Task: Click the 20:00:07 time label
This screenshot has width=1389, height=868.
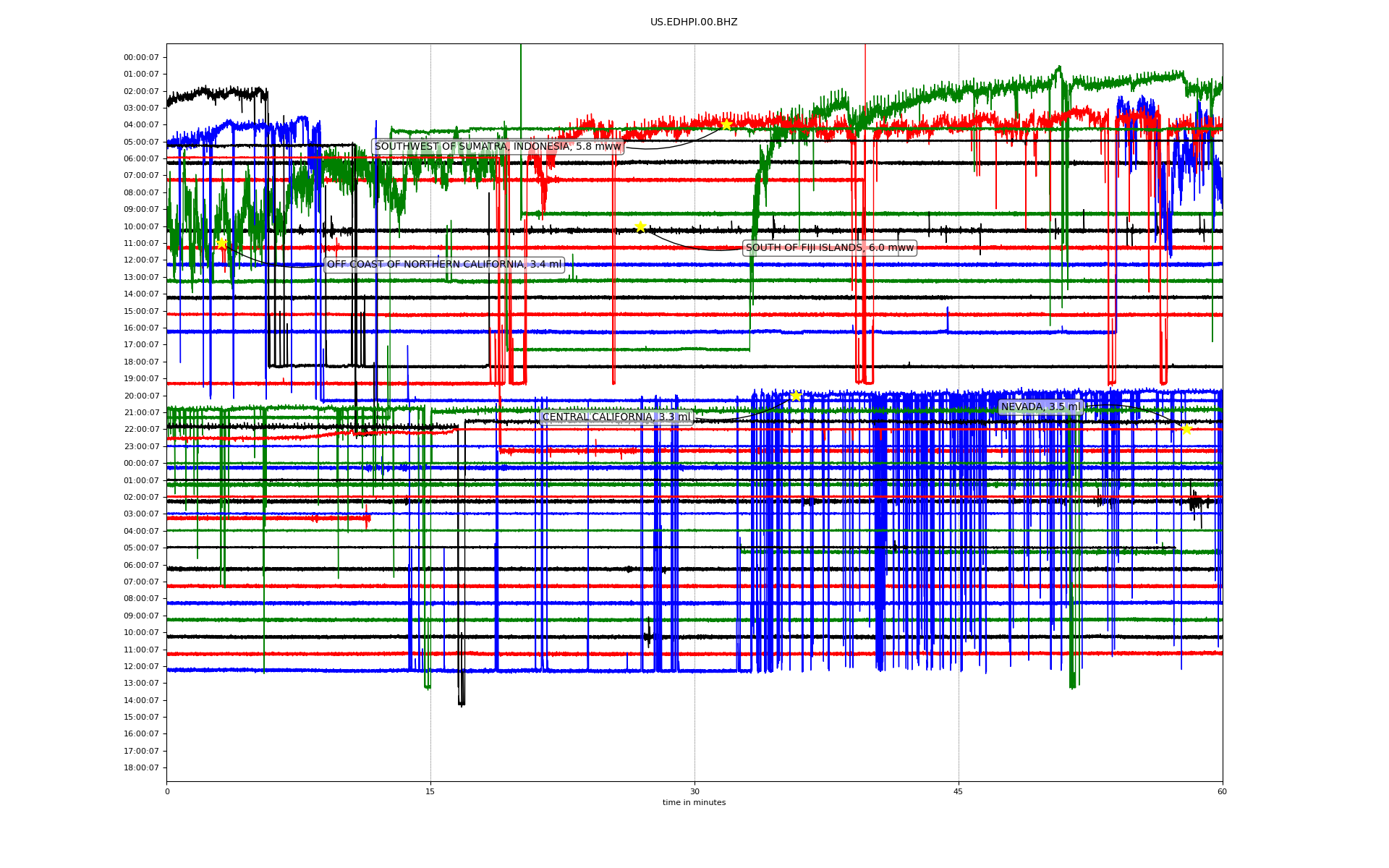Action: click(141, 396)
